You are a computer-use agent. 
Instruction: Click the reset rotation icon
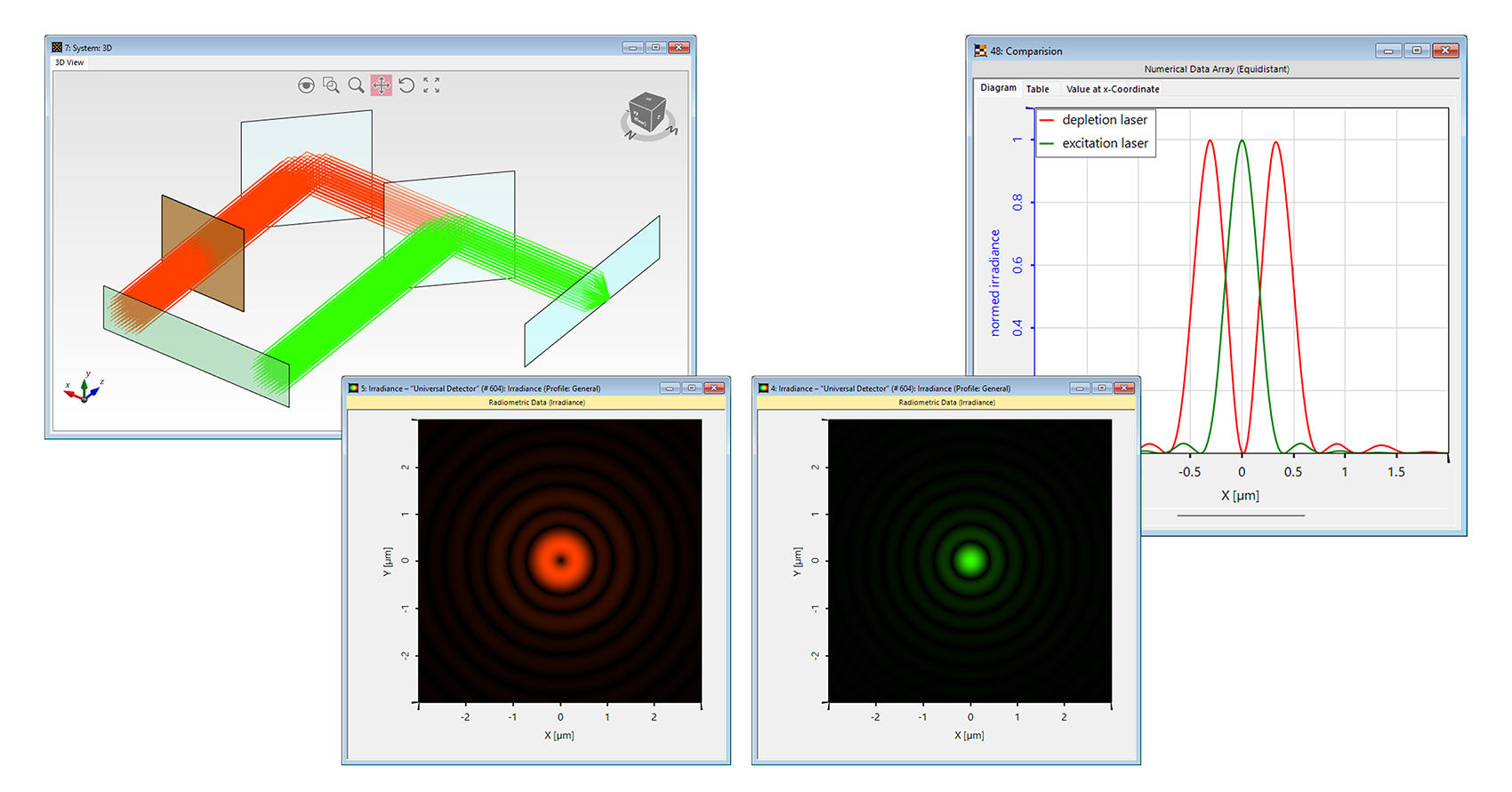pyautogui.click(x=406, y=85)
